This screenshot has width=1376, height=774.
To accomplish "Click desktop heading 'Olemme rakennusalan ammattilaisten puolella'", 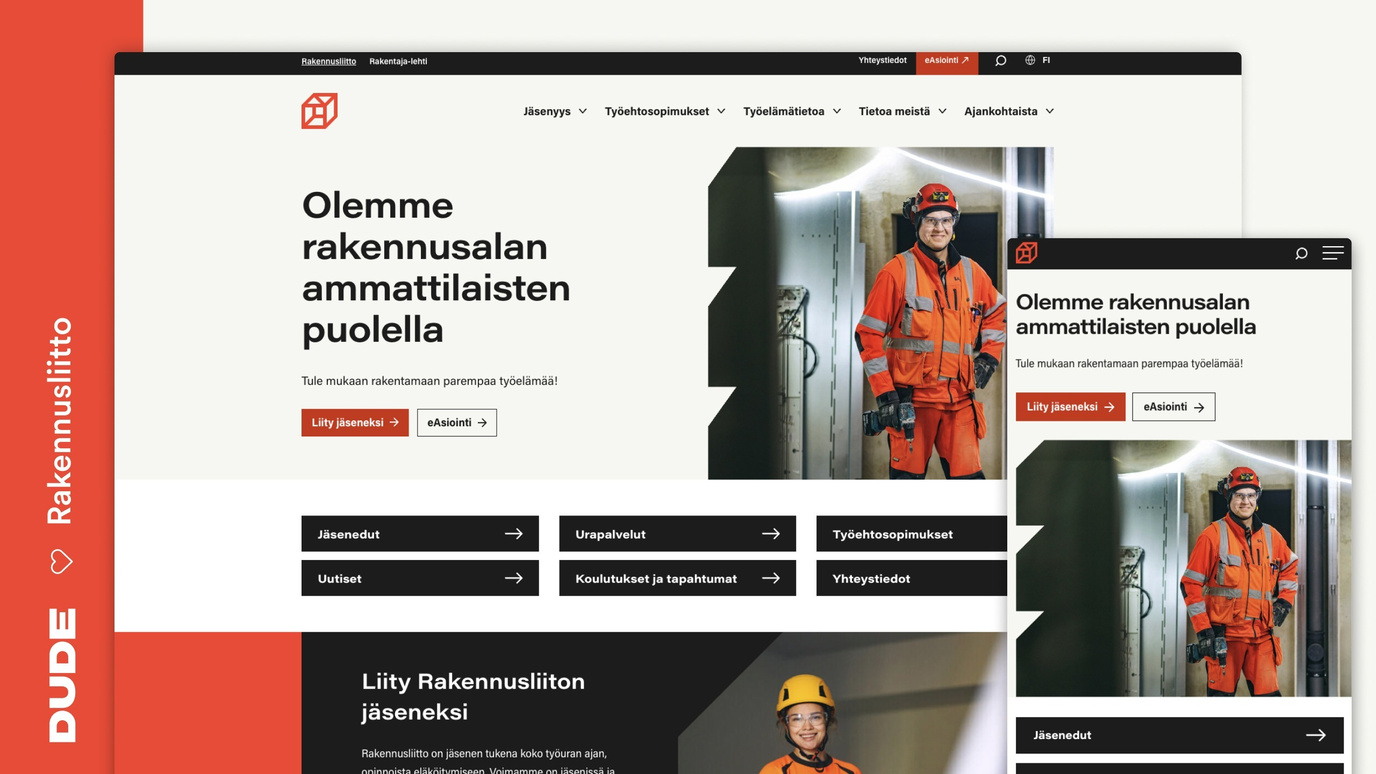I will click(436, 267).
